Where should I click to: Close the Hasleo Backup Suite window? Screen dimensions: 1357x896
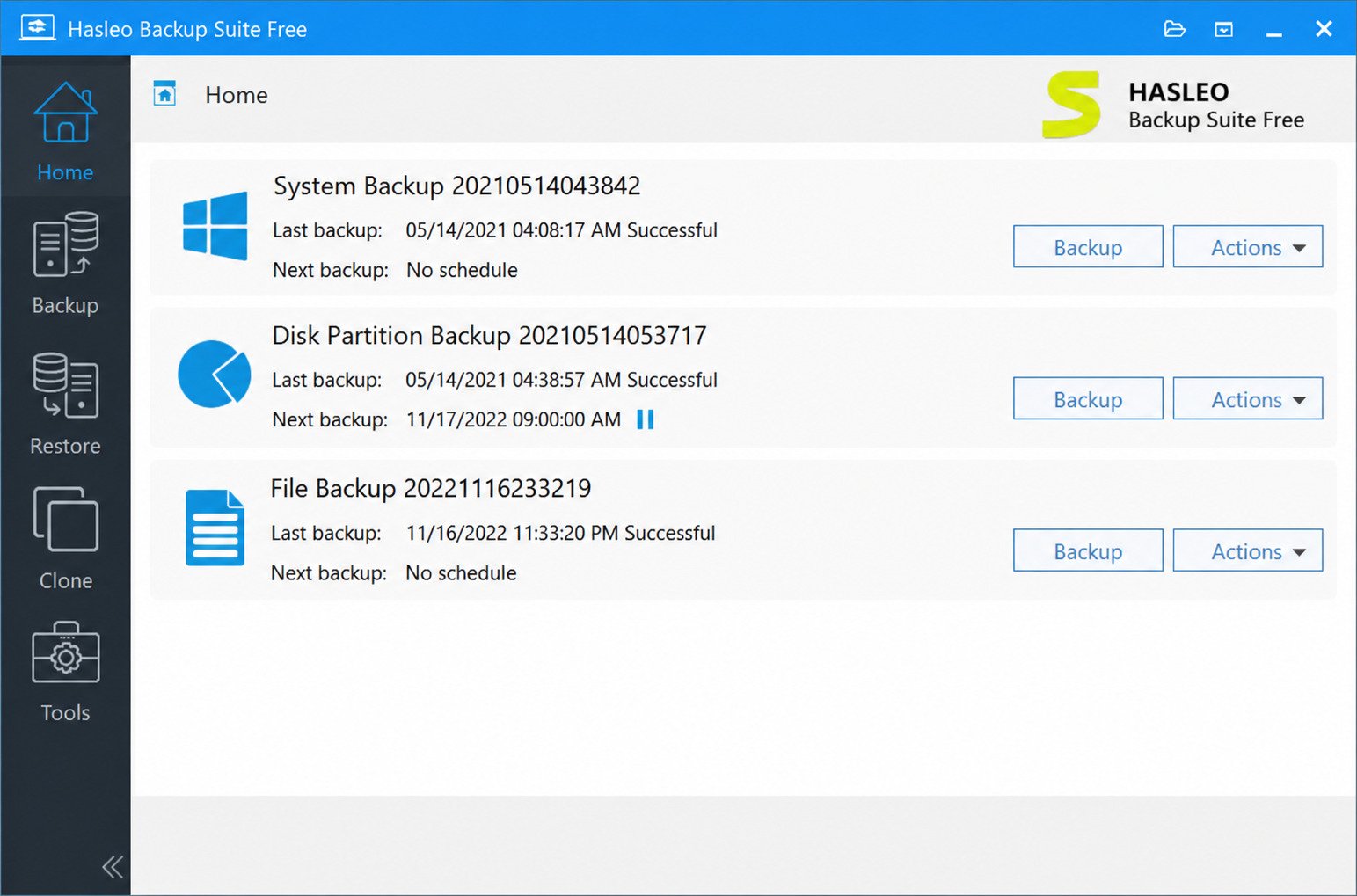1324,29
